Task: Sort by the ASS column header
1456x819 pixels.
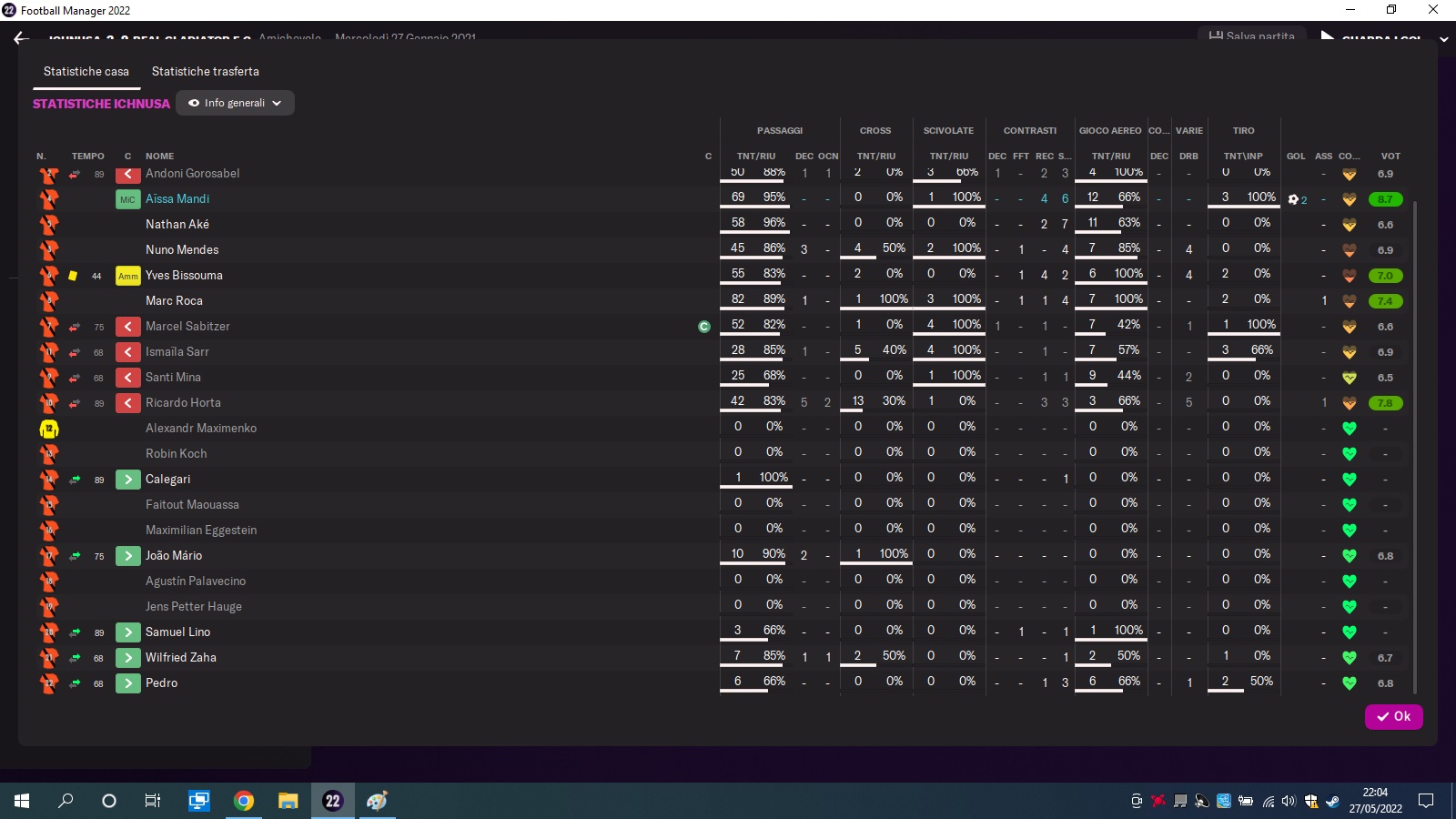Action: point(1323,157)
